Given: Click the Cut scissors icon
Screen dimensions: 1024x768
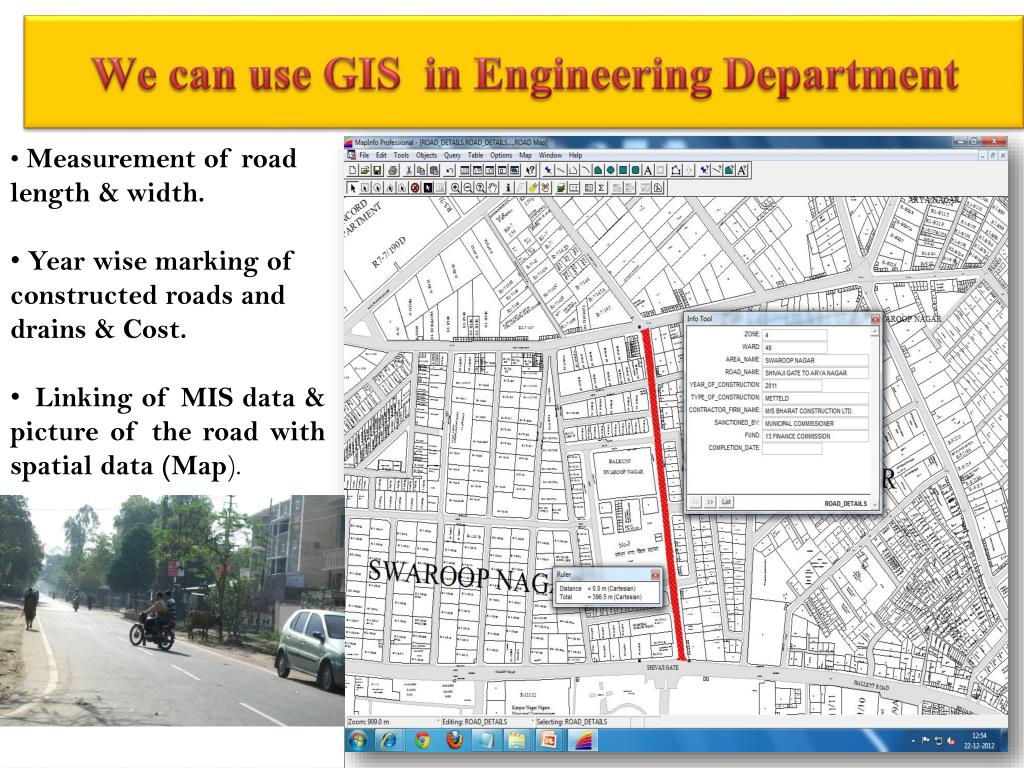Looking at the screenshot, I should click(x=408, y=170).
